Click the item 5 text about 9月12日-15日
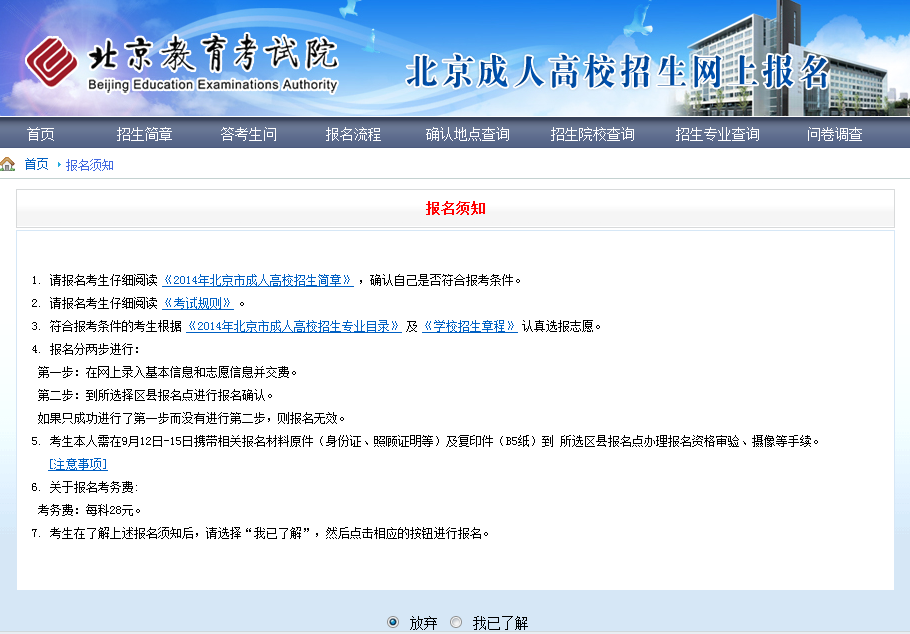This screenshot has height=634, width=910. [425, 441]
